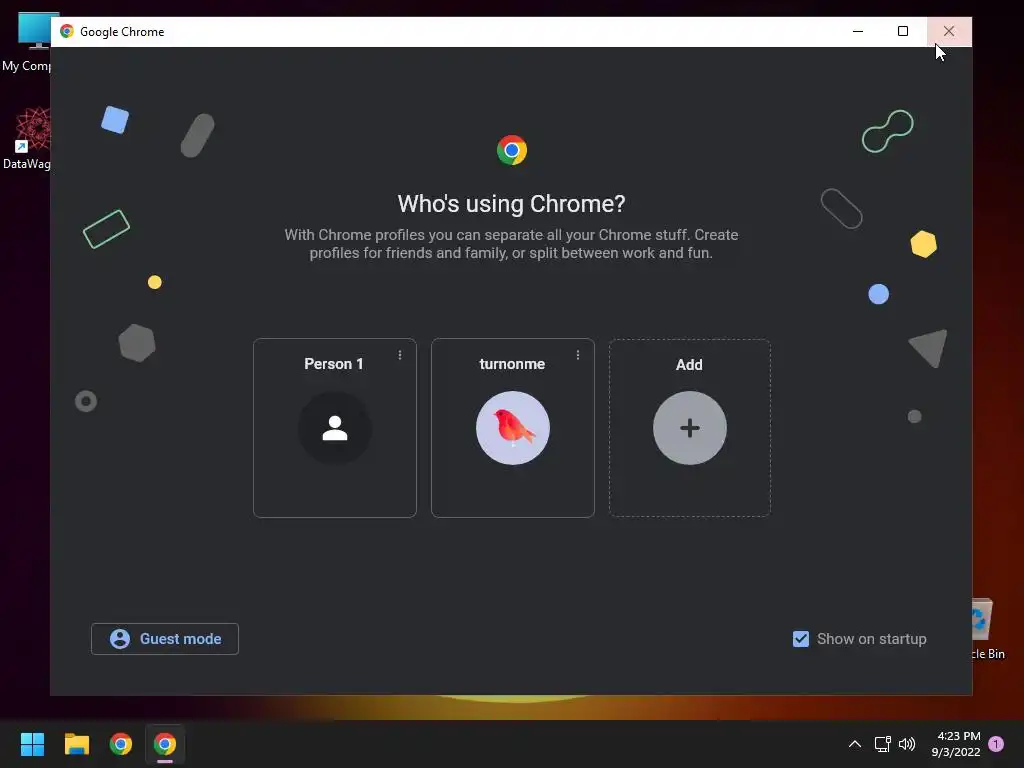Open the network status tray icon

point(882,744)
